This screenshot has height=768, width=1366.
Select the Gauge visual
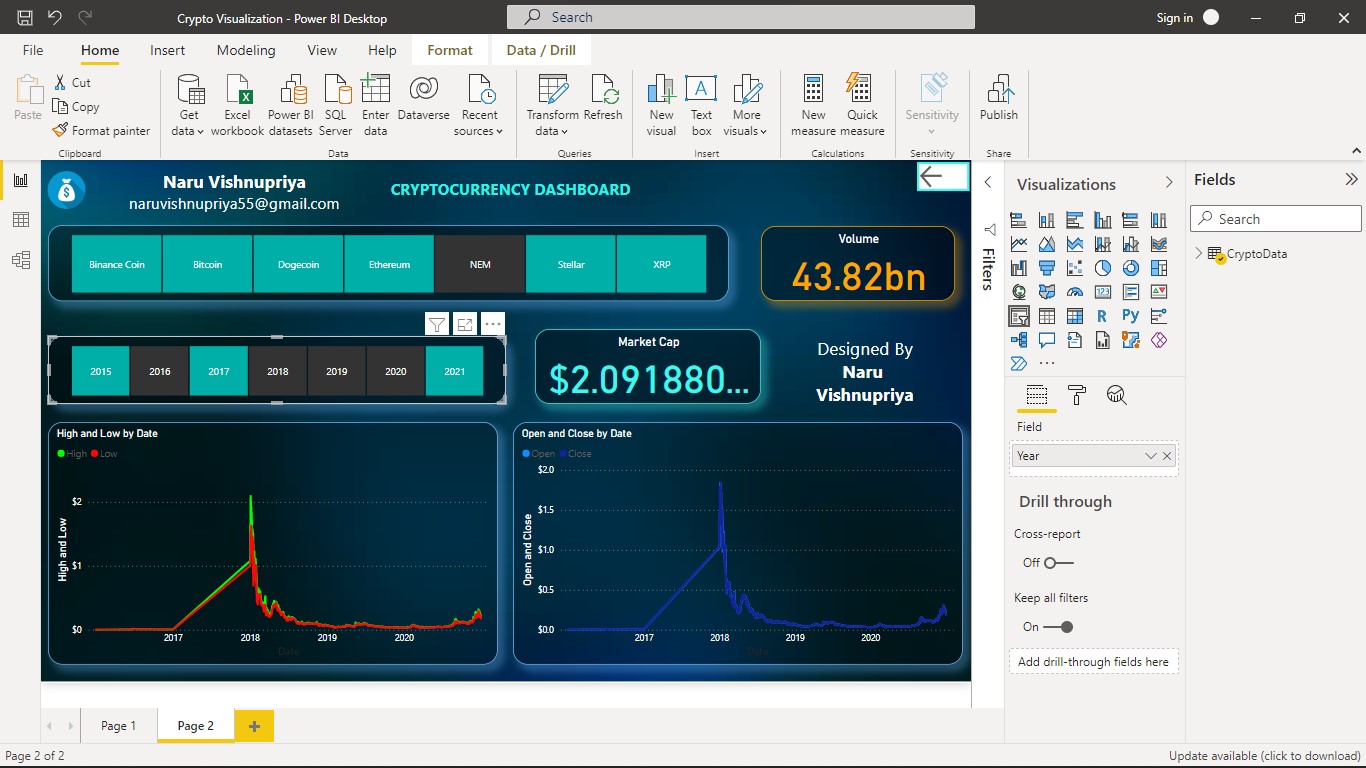pos(1075,292)
